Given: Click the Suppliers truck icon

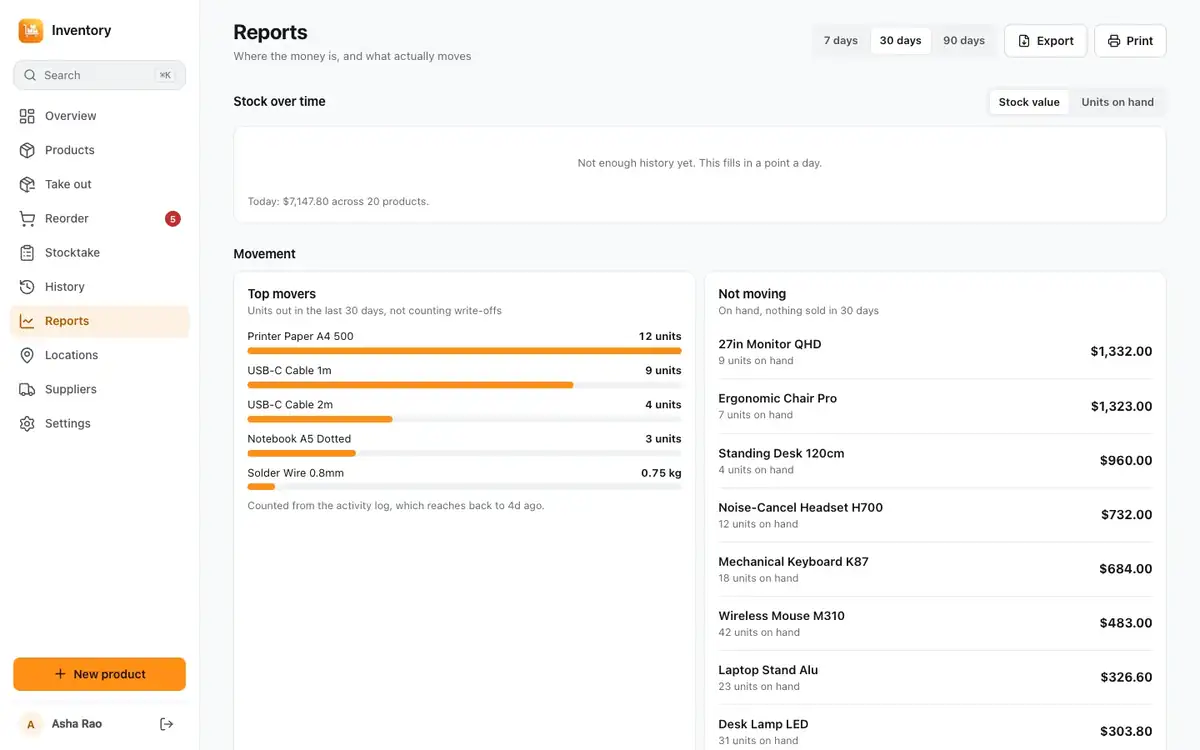Looking at the screenshot, I should point(27,389).
